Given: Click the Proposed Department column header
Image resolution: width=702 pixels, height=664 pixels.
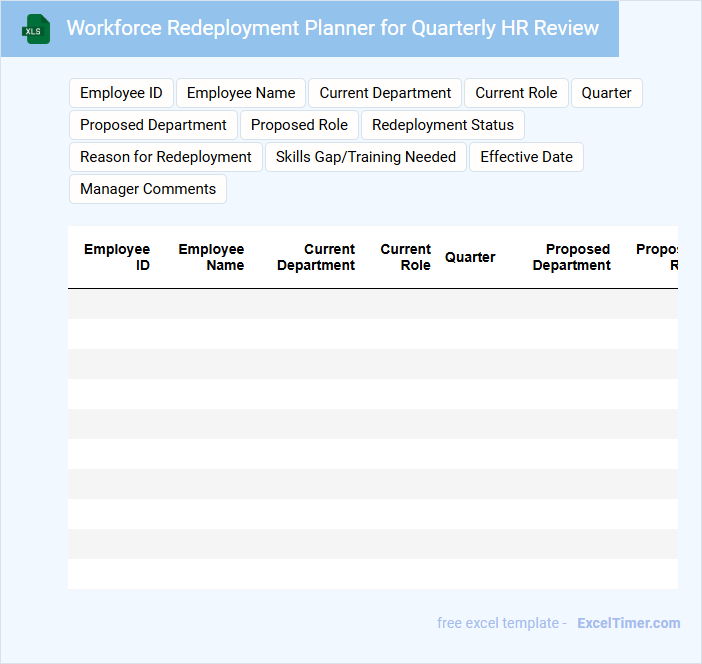Looking at the screenshot, I should click(x=571, y=257).
